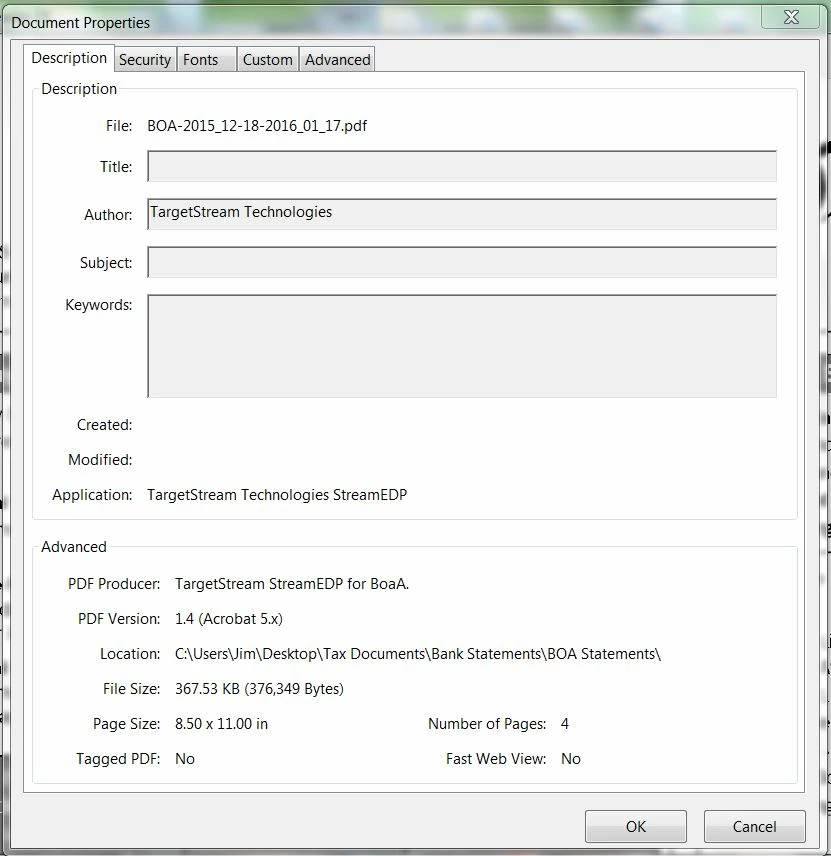Select the Custom tab

268,60
